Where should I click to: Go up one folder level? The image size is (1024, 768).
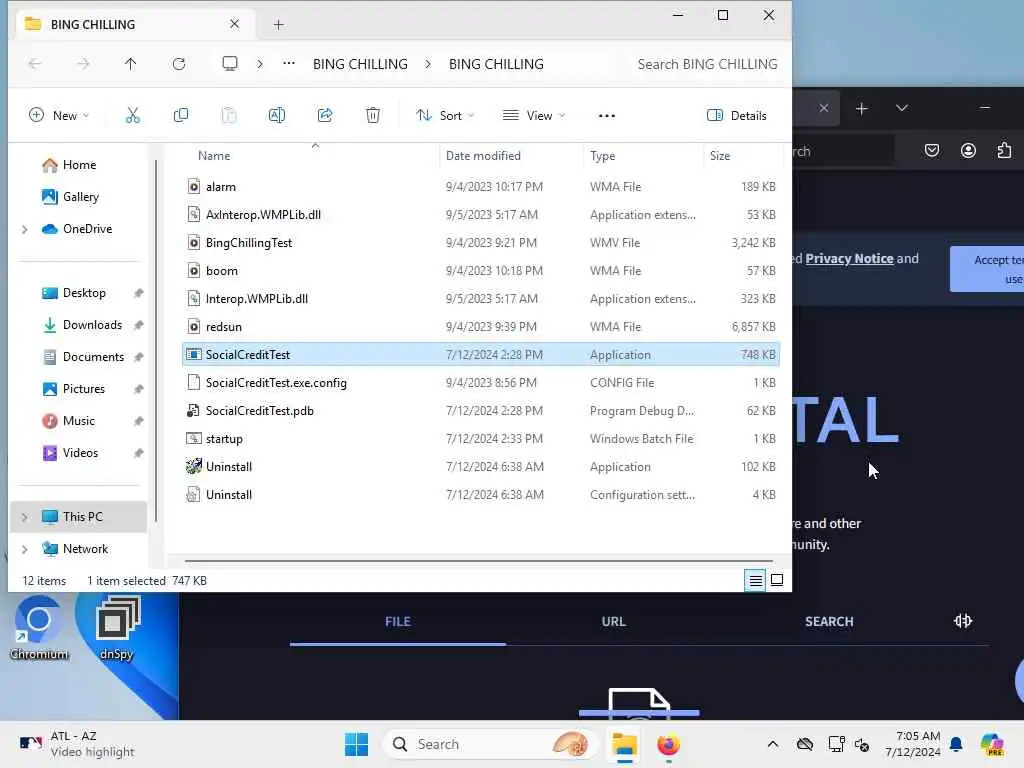(x=131, y=63)
